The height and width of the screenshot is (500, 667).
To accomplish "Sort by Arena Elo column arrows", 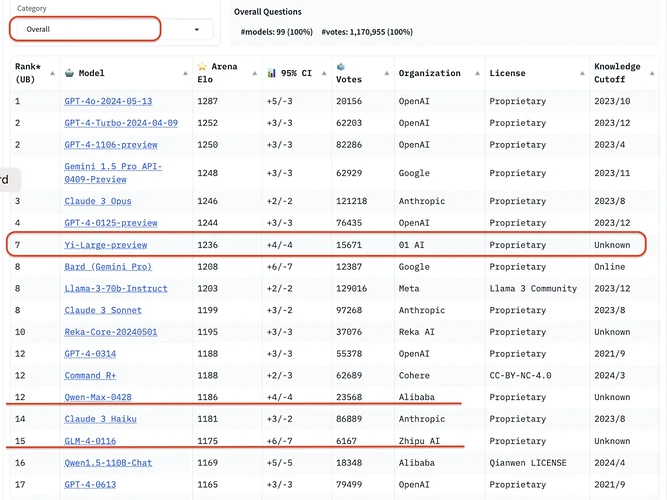I will click(252, 73).
